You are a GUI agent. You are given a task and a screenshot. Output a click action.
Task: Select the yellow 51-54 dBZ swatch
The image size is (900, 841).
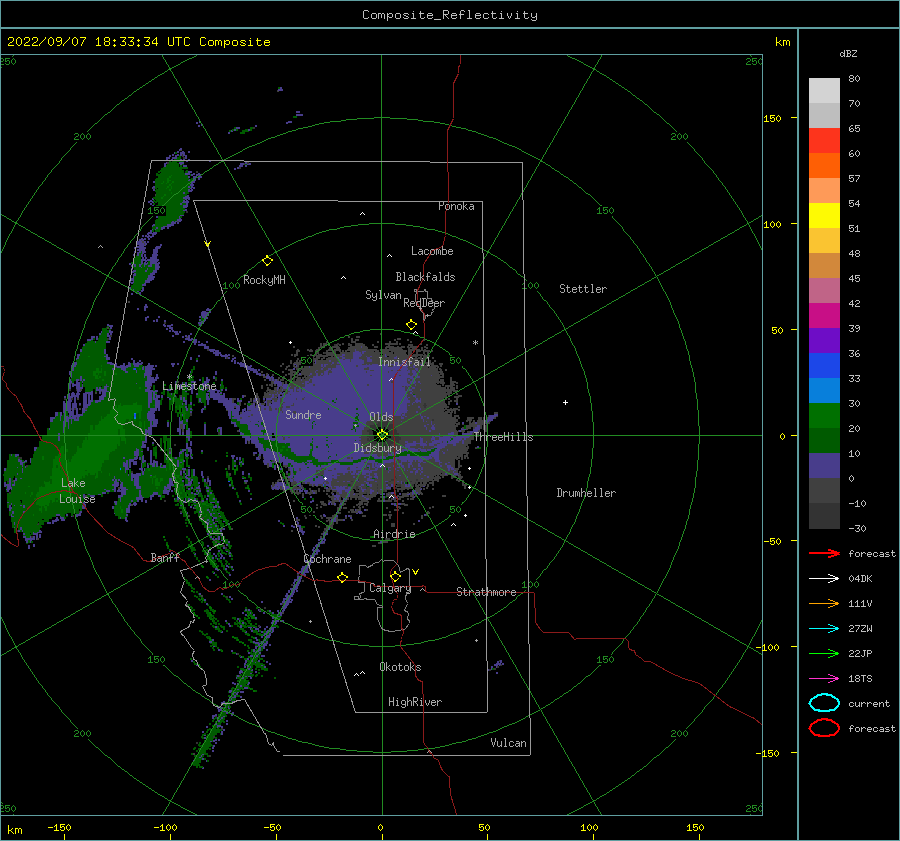[824, 216]
